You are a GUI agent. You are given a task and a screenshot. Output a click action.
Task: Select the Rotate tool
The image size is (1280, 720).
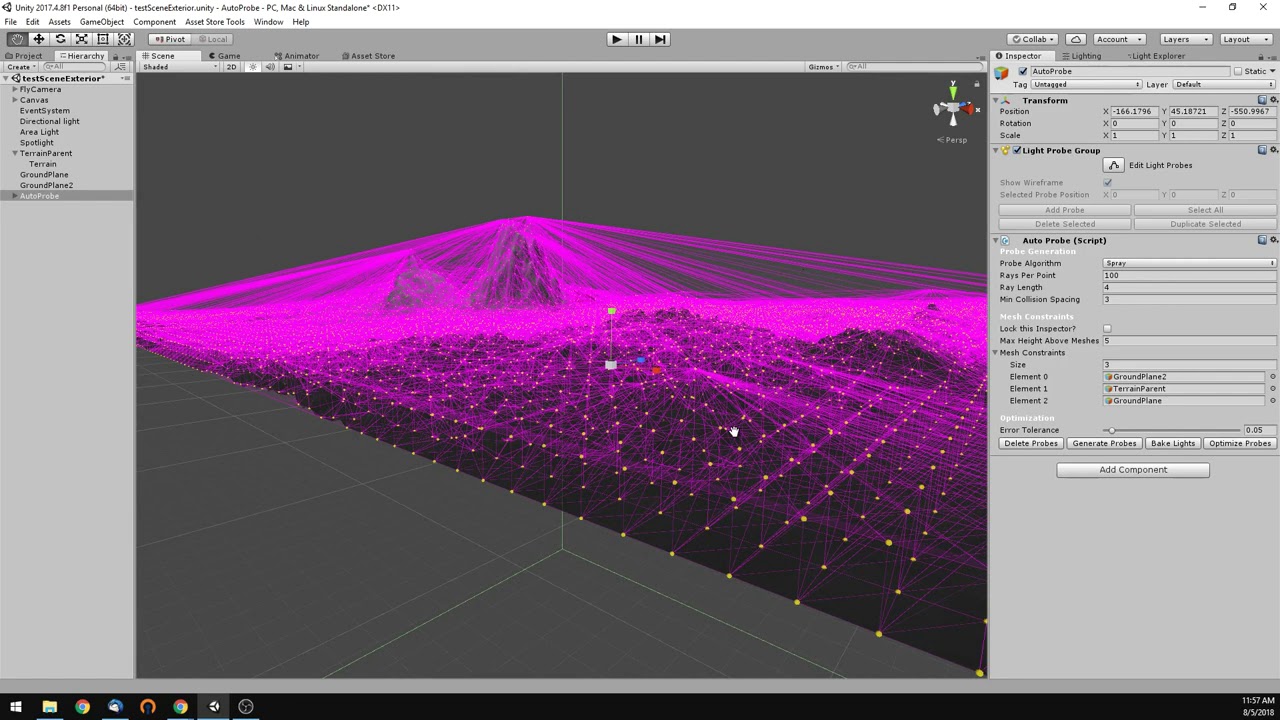pos(60,39)
